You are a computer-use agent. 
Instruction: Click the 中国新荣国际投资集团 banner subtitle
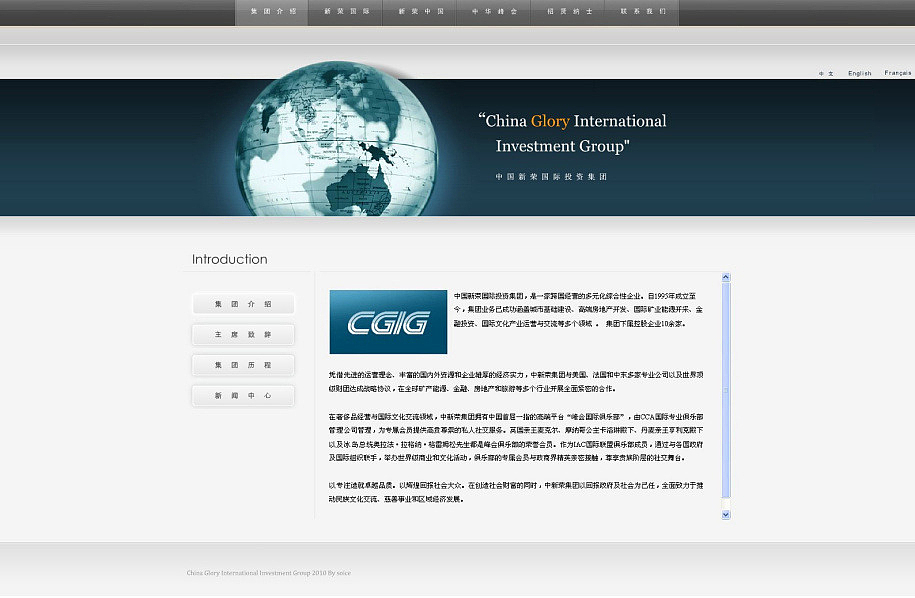coord(551,177)
